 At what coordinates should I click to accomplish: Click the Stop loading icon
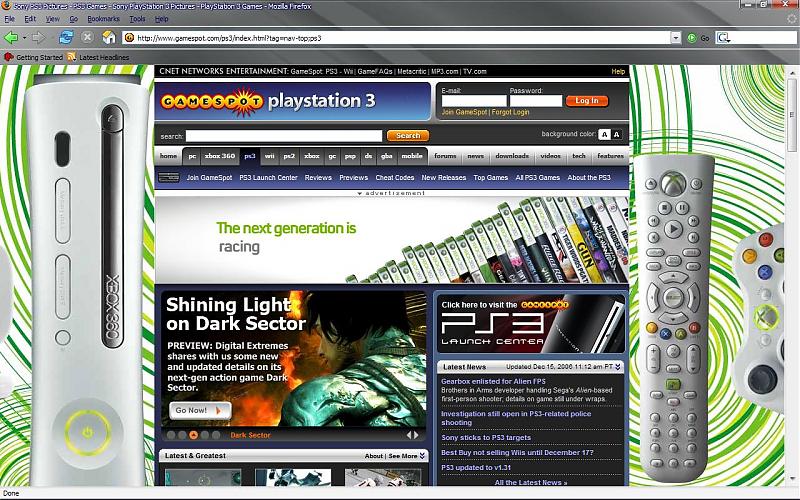click(87, 38)
